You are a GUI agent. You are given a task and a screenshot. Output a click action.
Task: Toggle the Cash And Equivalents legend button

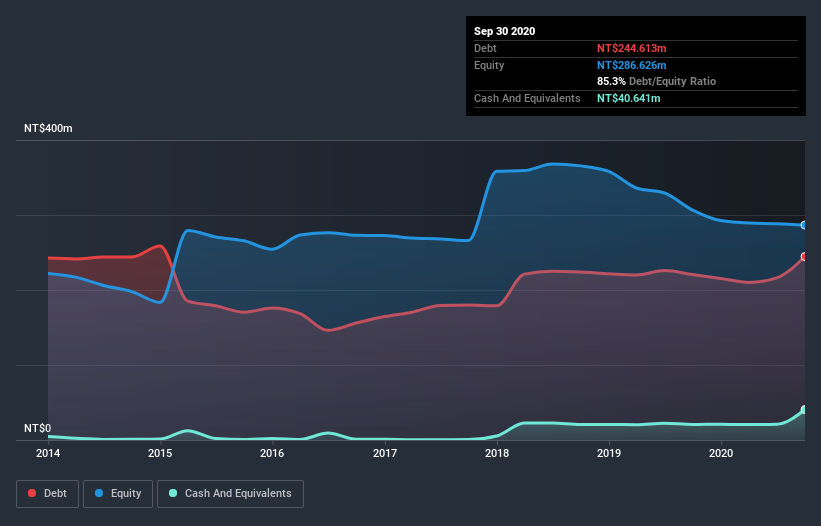click(x=230, y=494)
